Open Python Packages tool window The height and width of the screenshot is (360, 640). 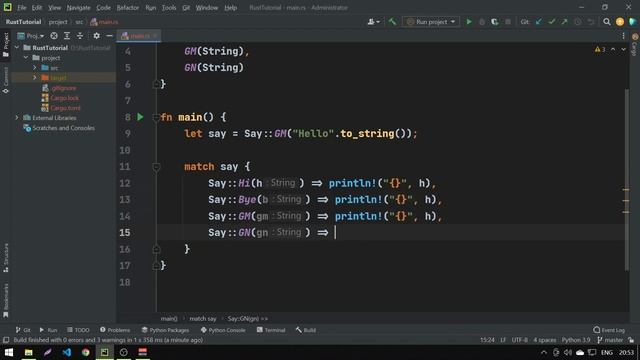165,330
